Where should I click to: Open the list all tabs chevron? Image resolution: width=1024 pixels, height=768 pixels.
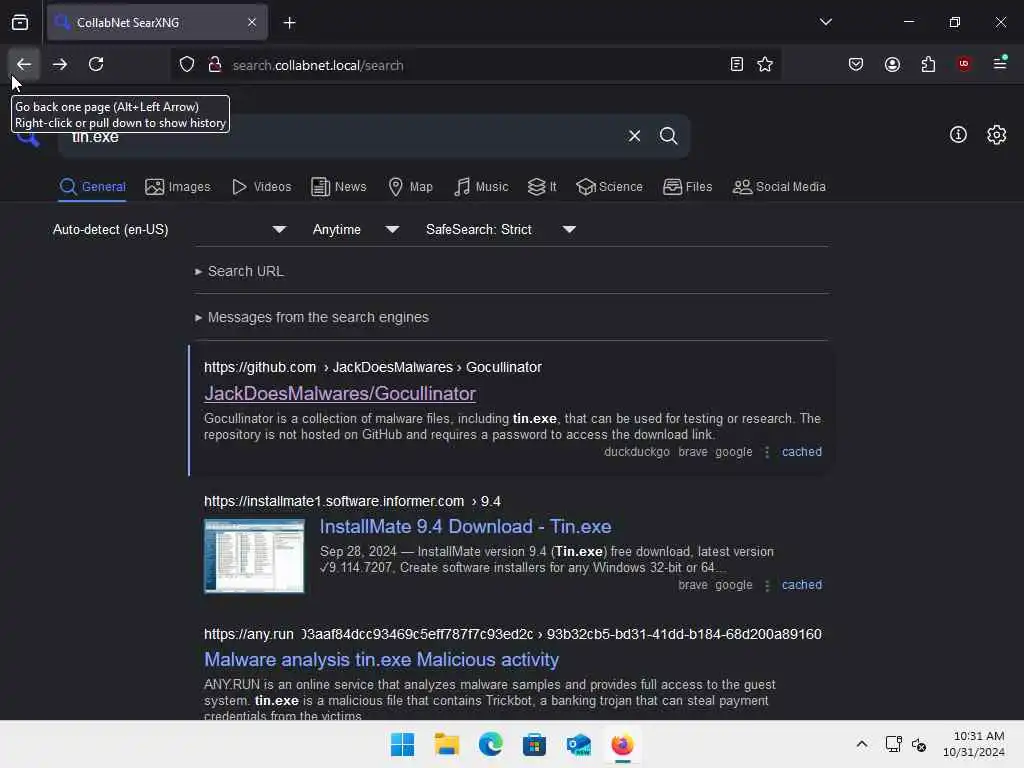pyautogui.click(x=825, y=22)
